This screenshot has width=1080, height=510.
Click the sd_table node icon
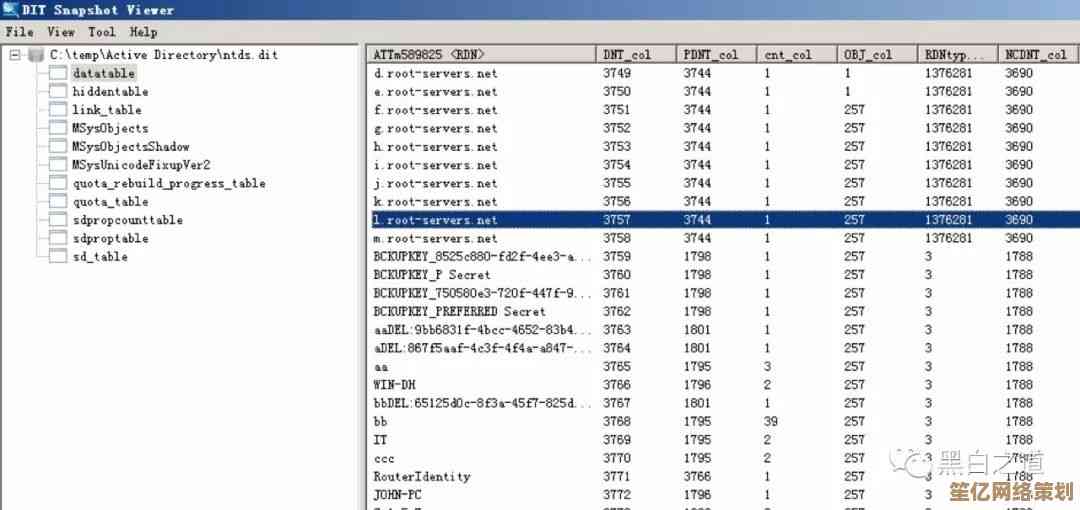[57, 257]
